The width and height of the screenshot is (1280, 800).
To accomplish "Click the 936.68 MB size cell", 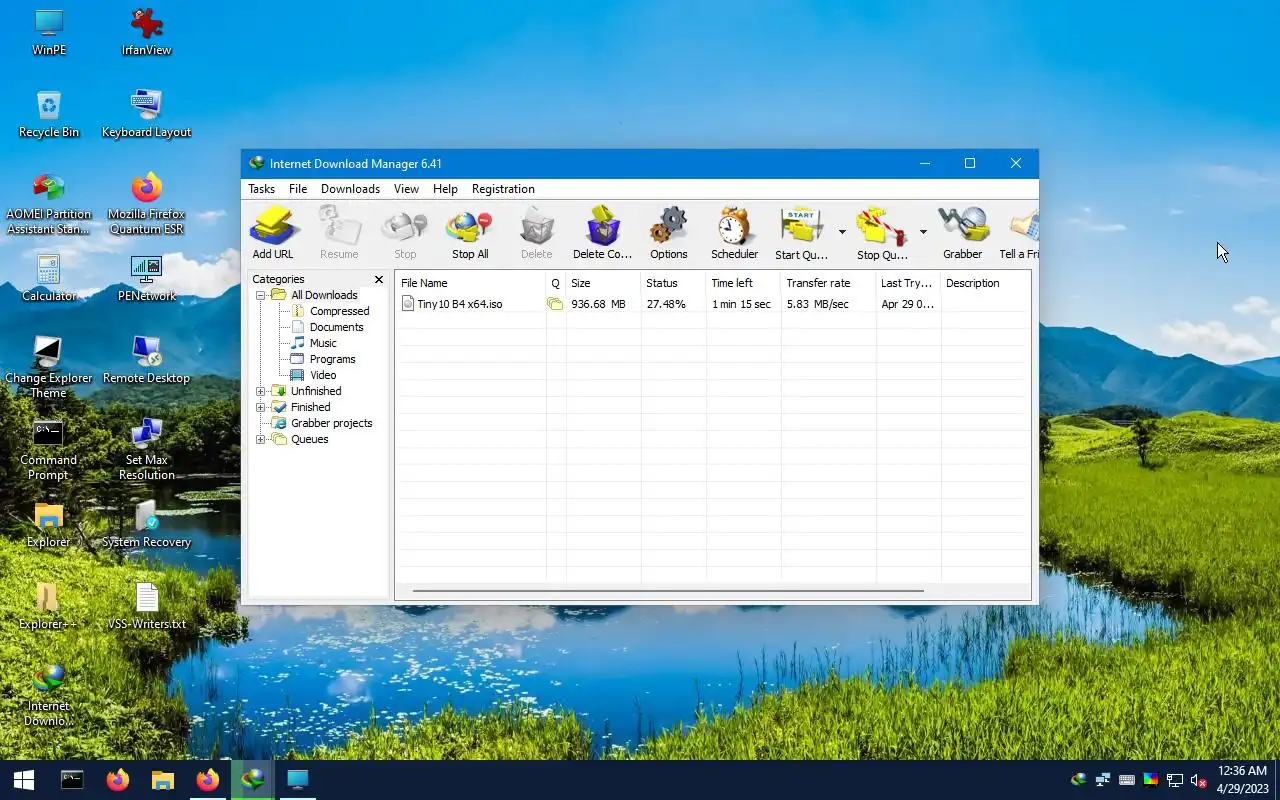I will click(x=598, y=304).
